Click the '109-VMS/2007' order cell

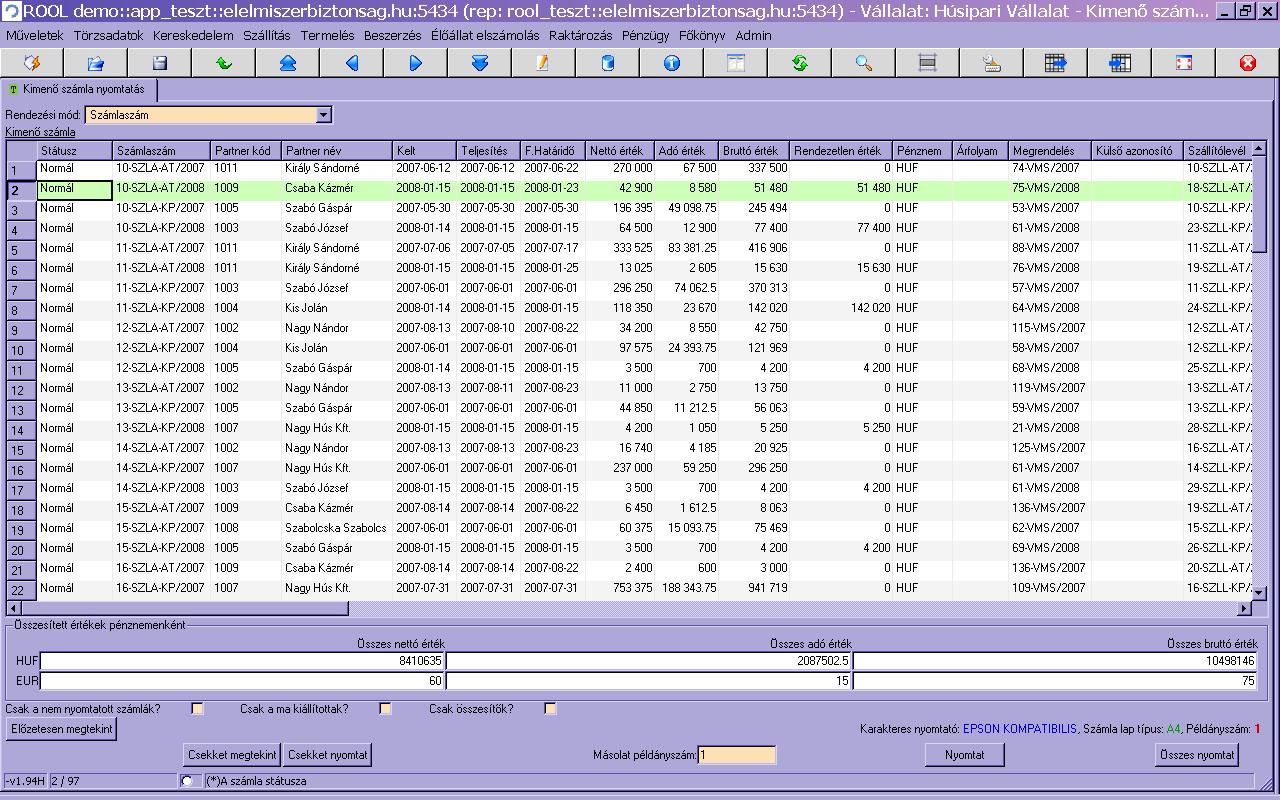[1050, 588]
